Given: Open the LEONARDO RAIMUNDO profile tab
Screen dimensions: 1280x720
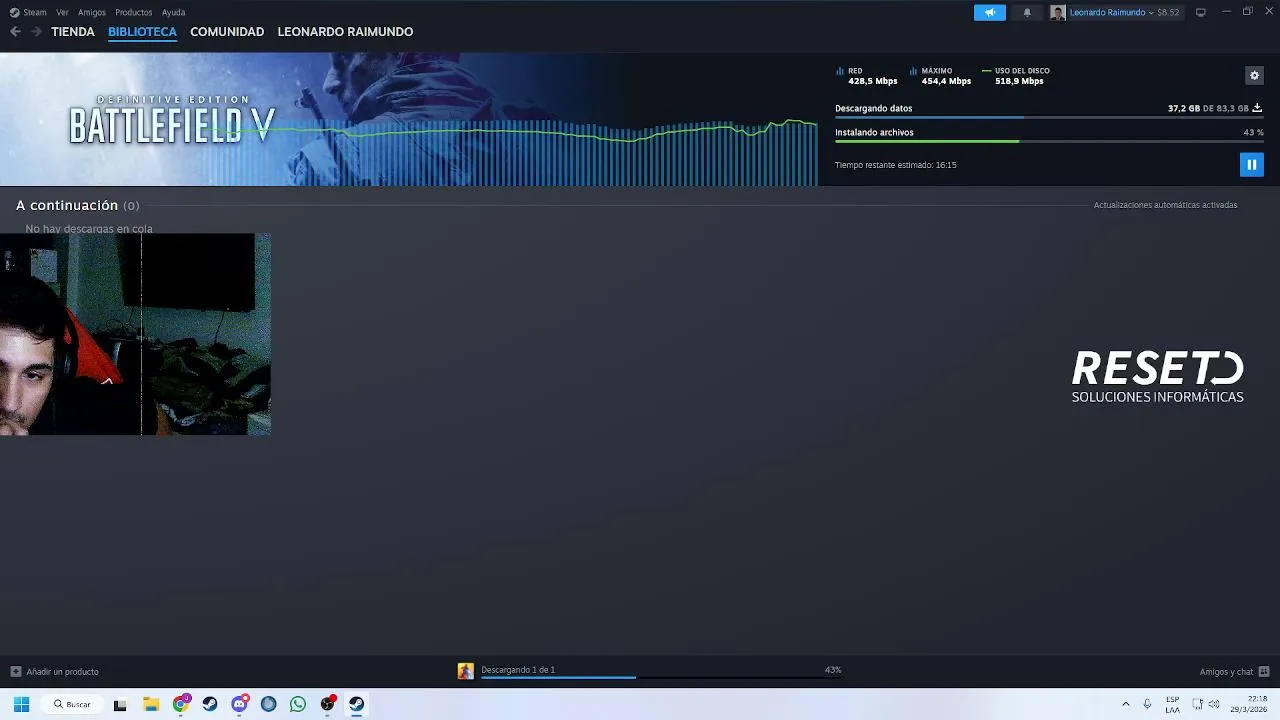Looking at the screenshot, I should click(x=345, y=32).
